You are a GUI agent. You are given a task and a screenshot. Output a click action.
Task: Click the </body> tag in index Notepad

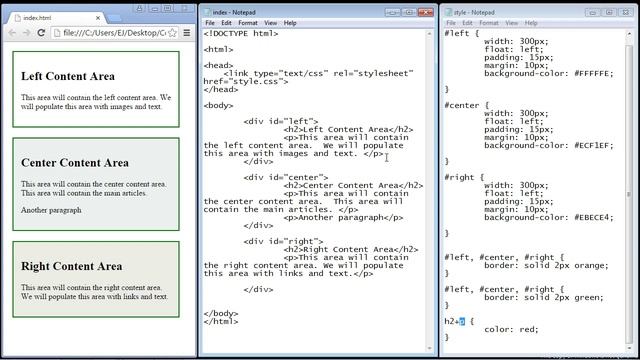tap(221, 313)
